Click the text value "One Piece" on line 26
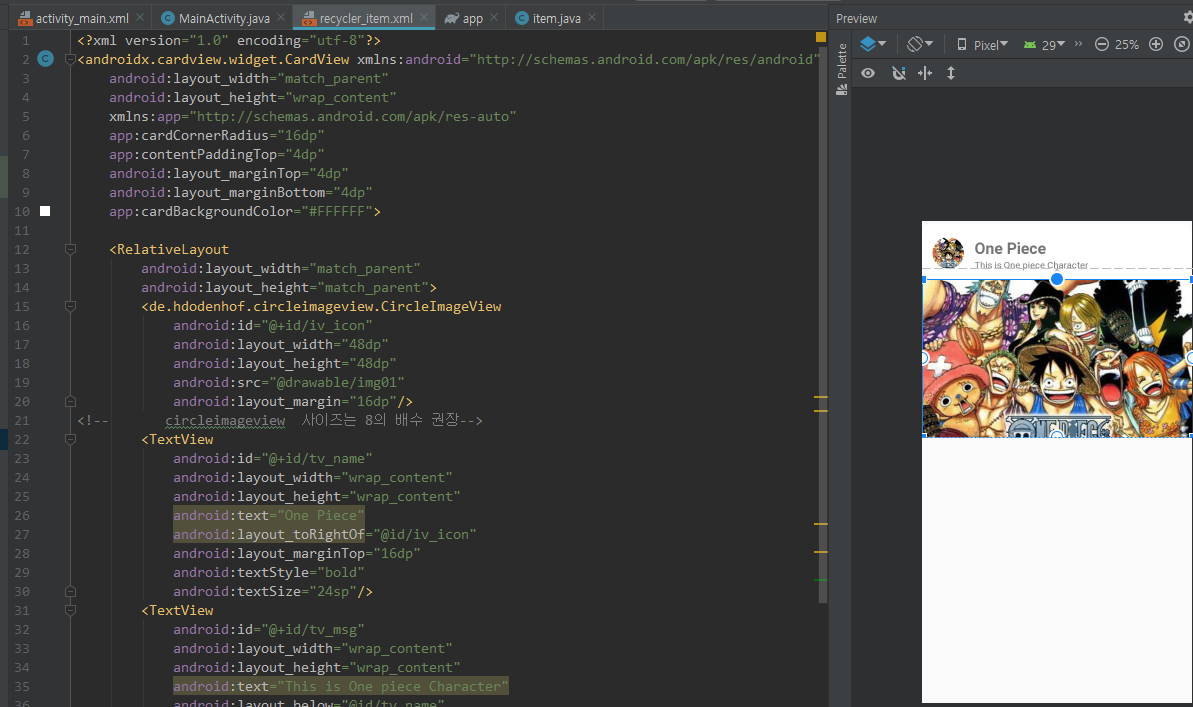The image size is (1193, 707). 320,515
